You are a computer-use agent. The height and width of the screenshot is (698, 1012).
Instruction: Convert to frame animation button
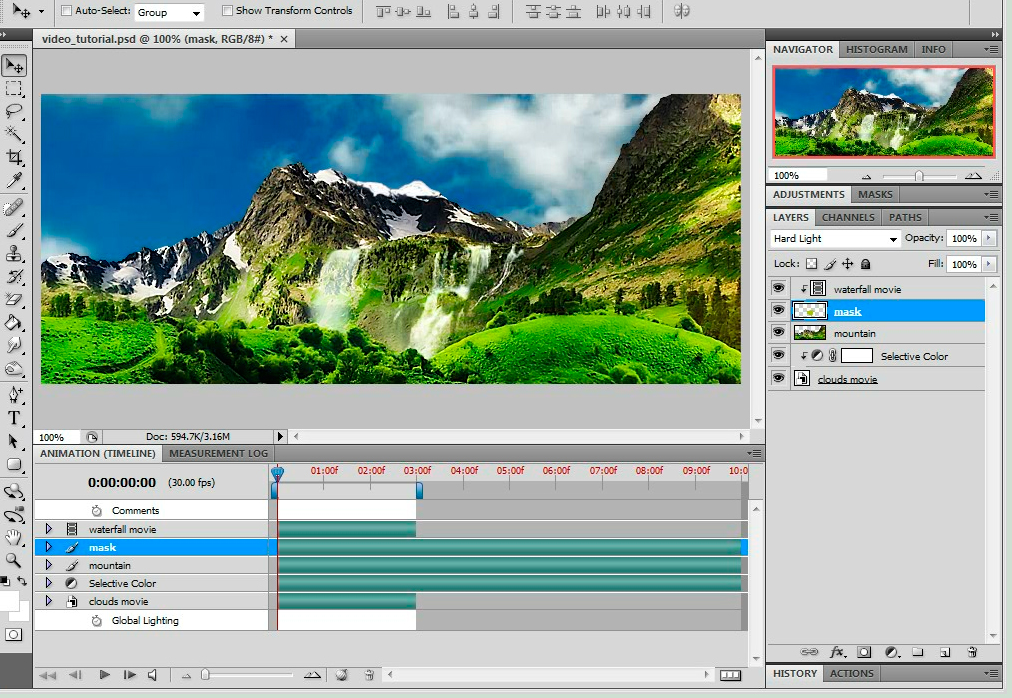point(730,675)
